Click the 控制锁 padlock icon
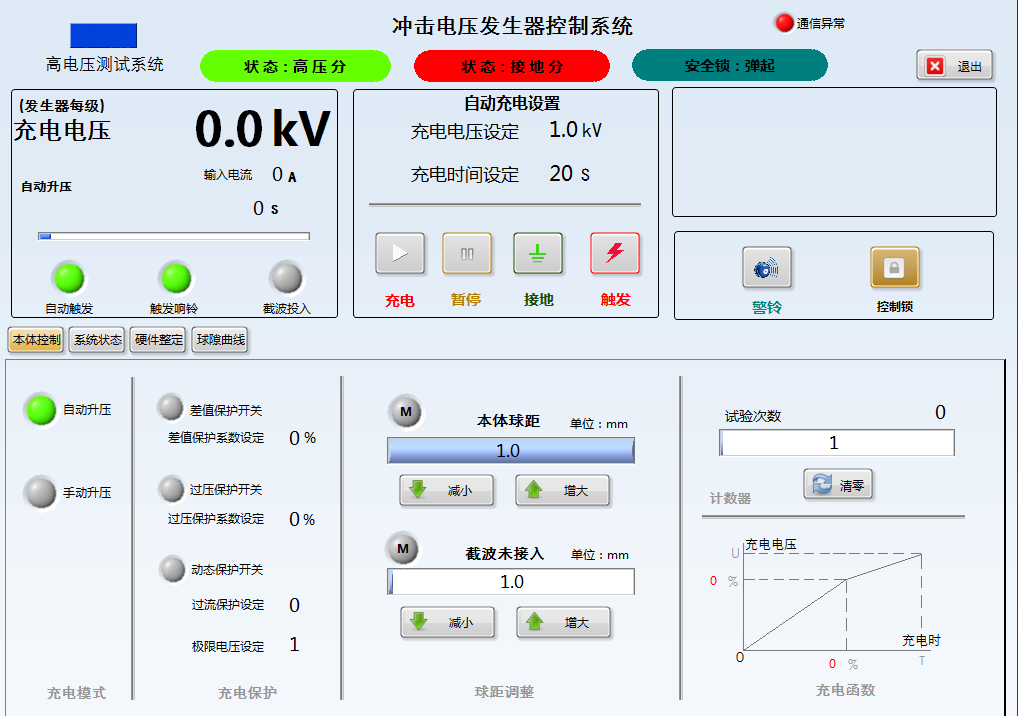Viewport: 1018px width, 716px height. (x=894, y=268)
